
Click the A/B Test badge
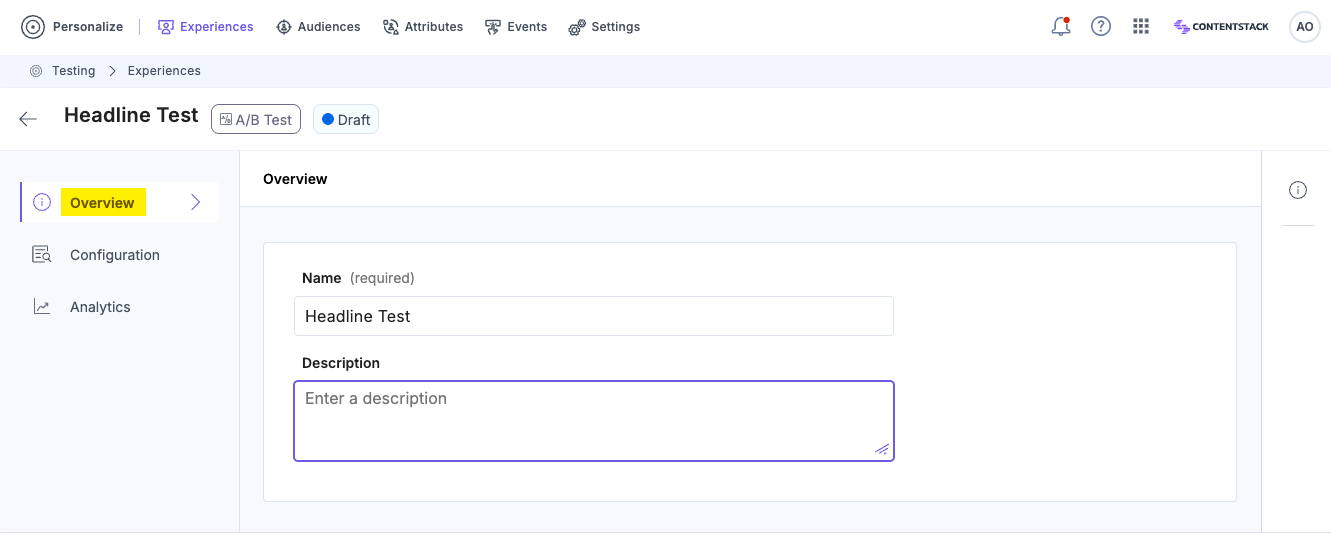pyautogui.click(x=256, y=119)
